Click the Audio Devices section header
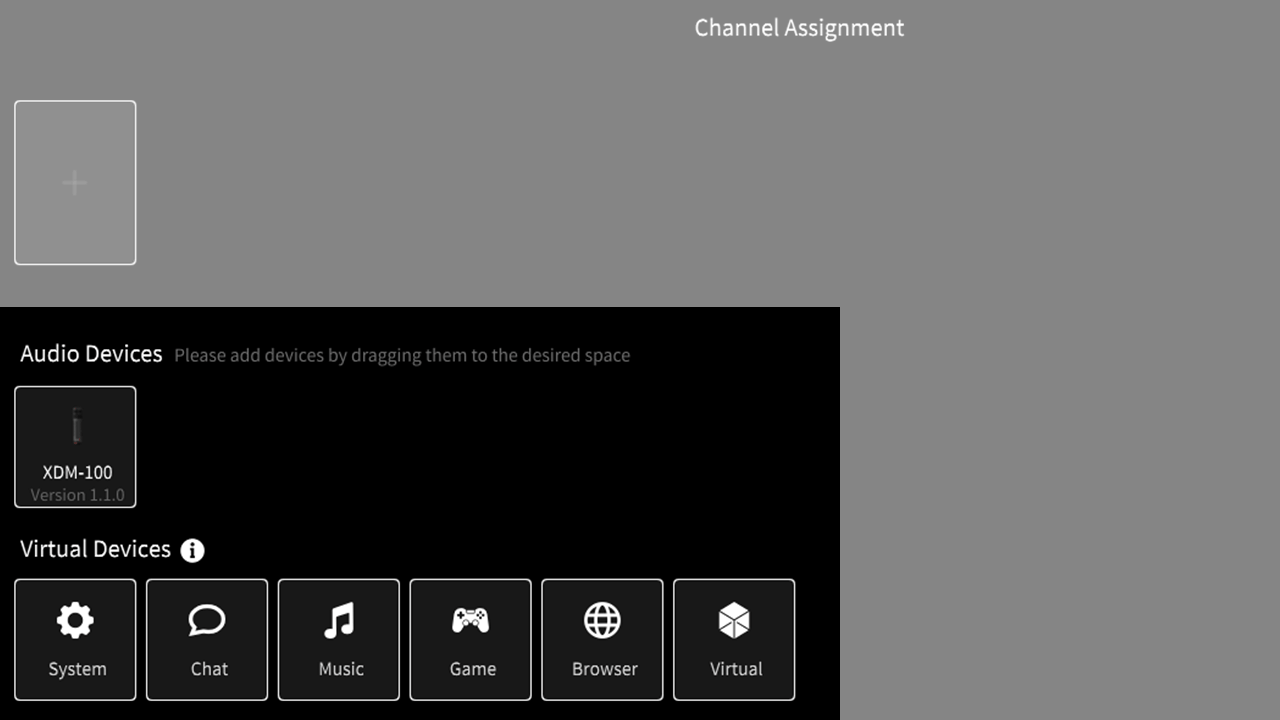 (91, 353)
